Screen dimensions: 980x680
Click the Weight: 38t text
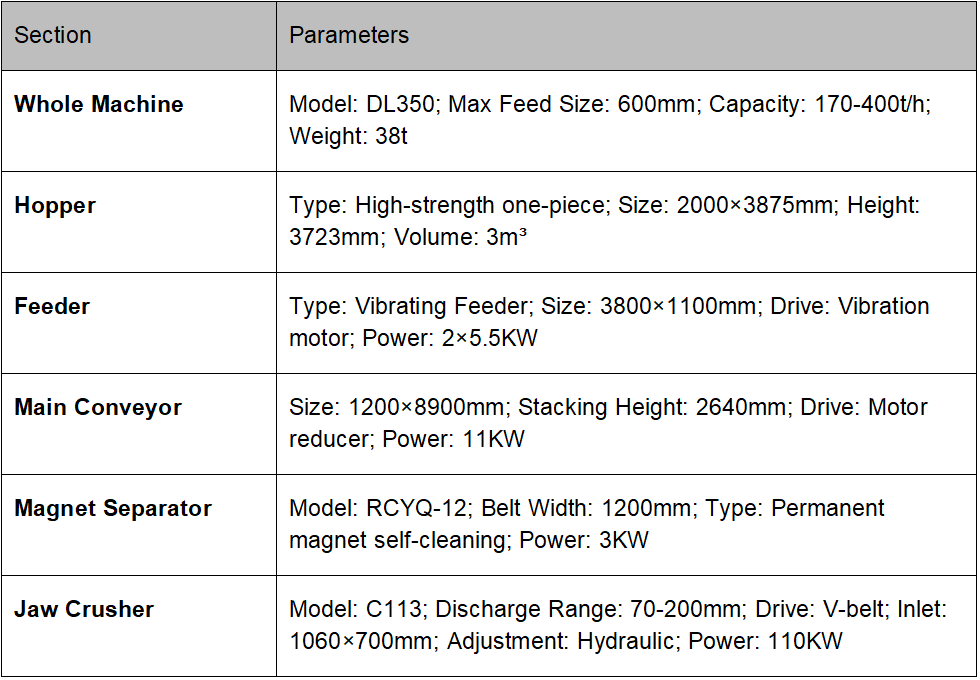pos(348,137)
